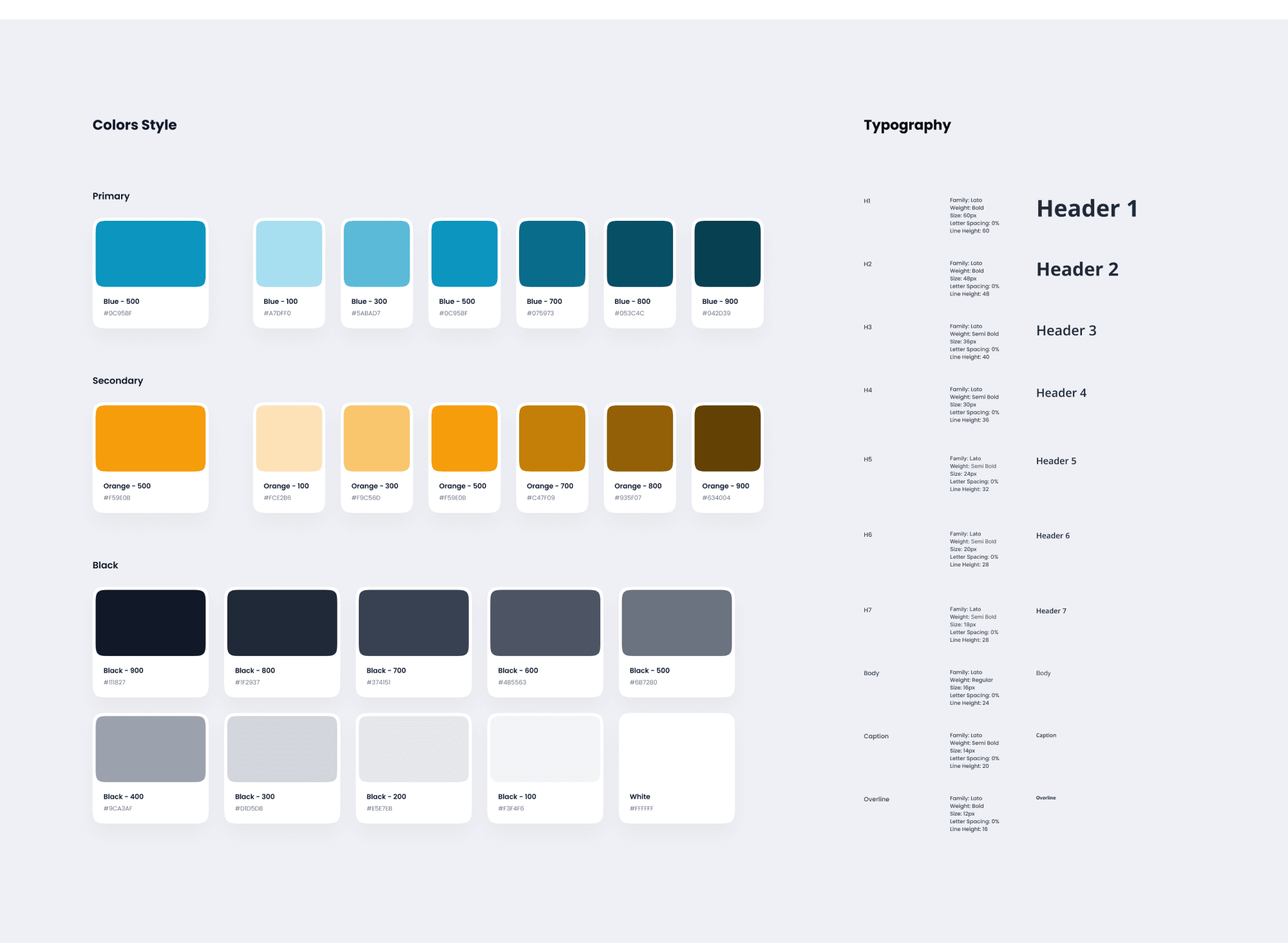Click the Header 5 sample text

pyautogui.click(x=1056, y=461)
